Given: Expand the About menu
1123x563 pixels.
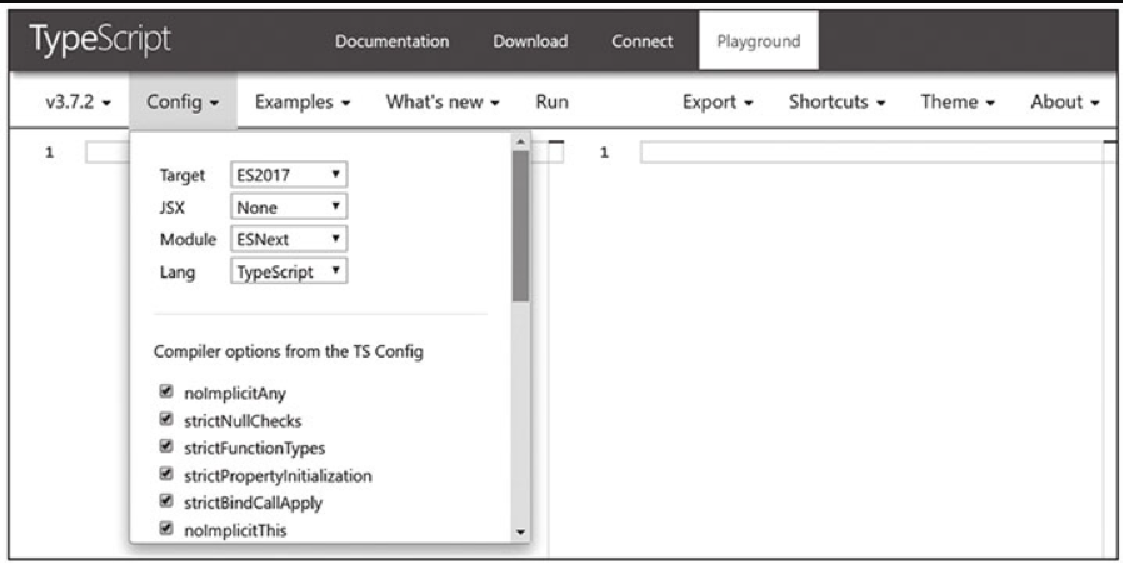Looking at the screenshot, I should coord(1064,102).
